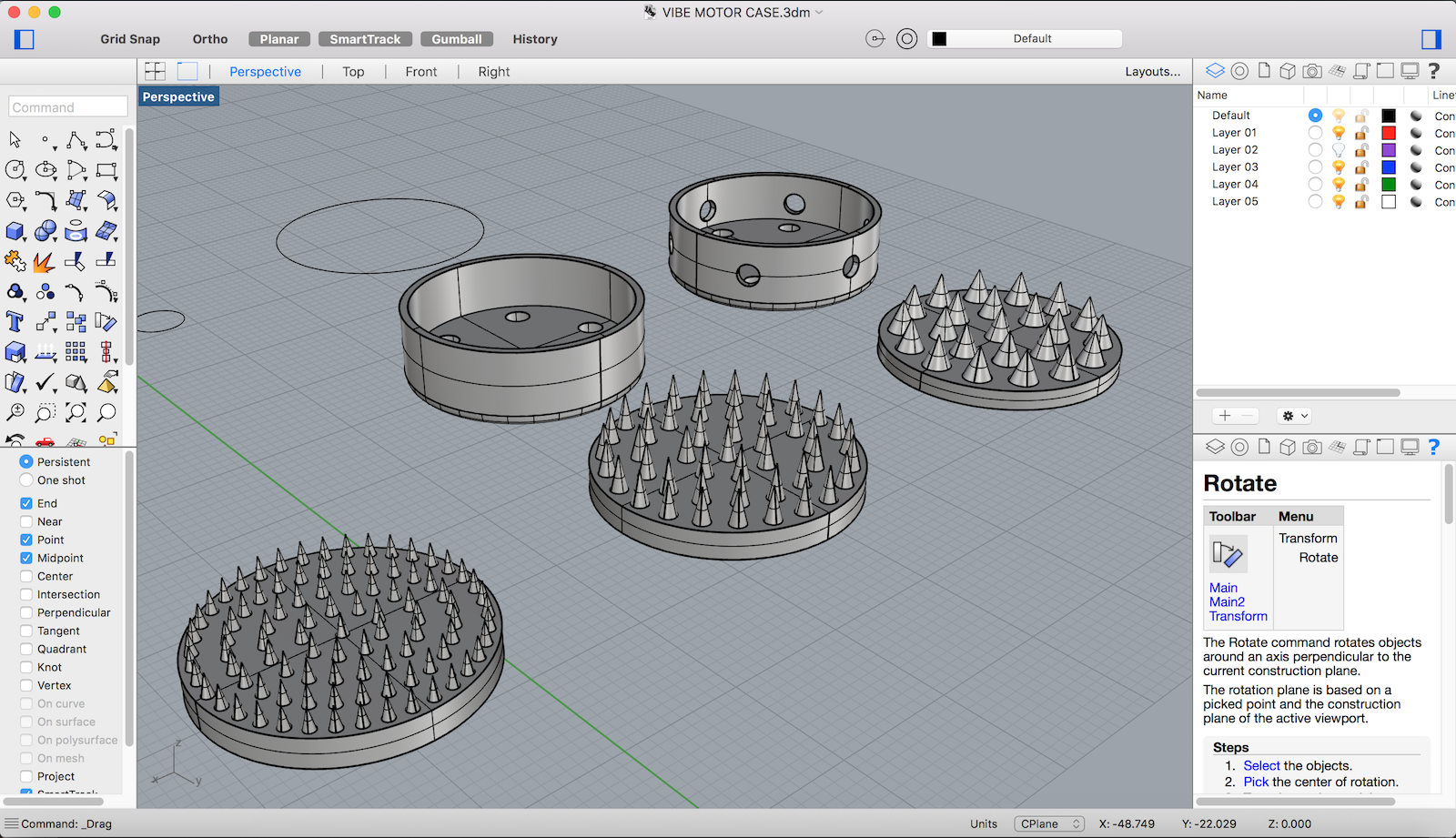Open Layers icon in top panel toolbar
Image resolution: width=1456 pixels, height=838 pixels.
coord(1216,71)
